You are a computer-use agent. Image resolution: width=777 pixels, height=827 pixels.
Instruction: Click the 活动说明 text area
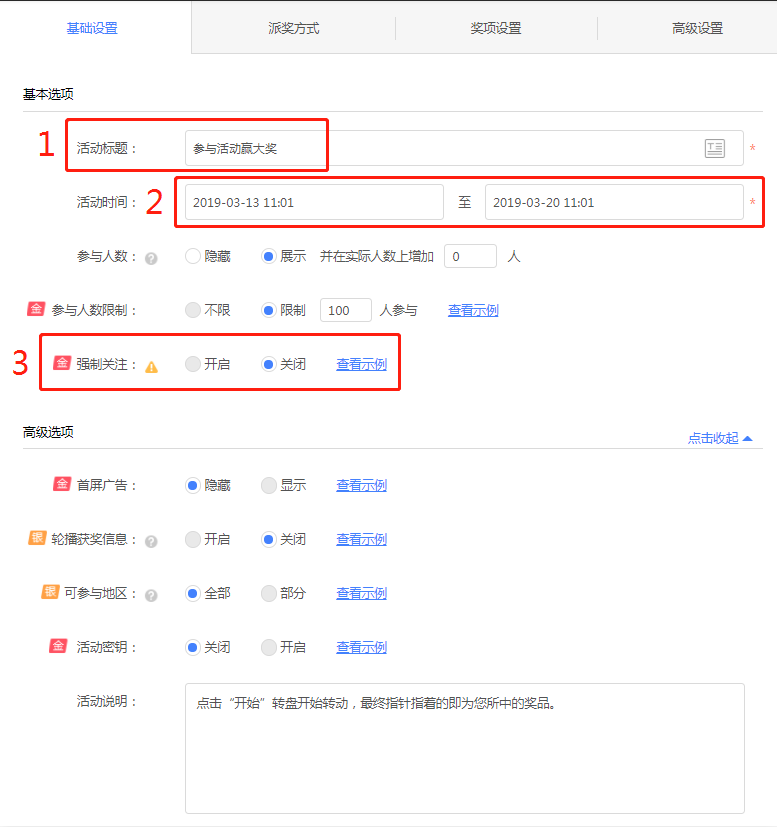tap(465, 748)
